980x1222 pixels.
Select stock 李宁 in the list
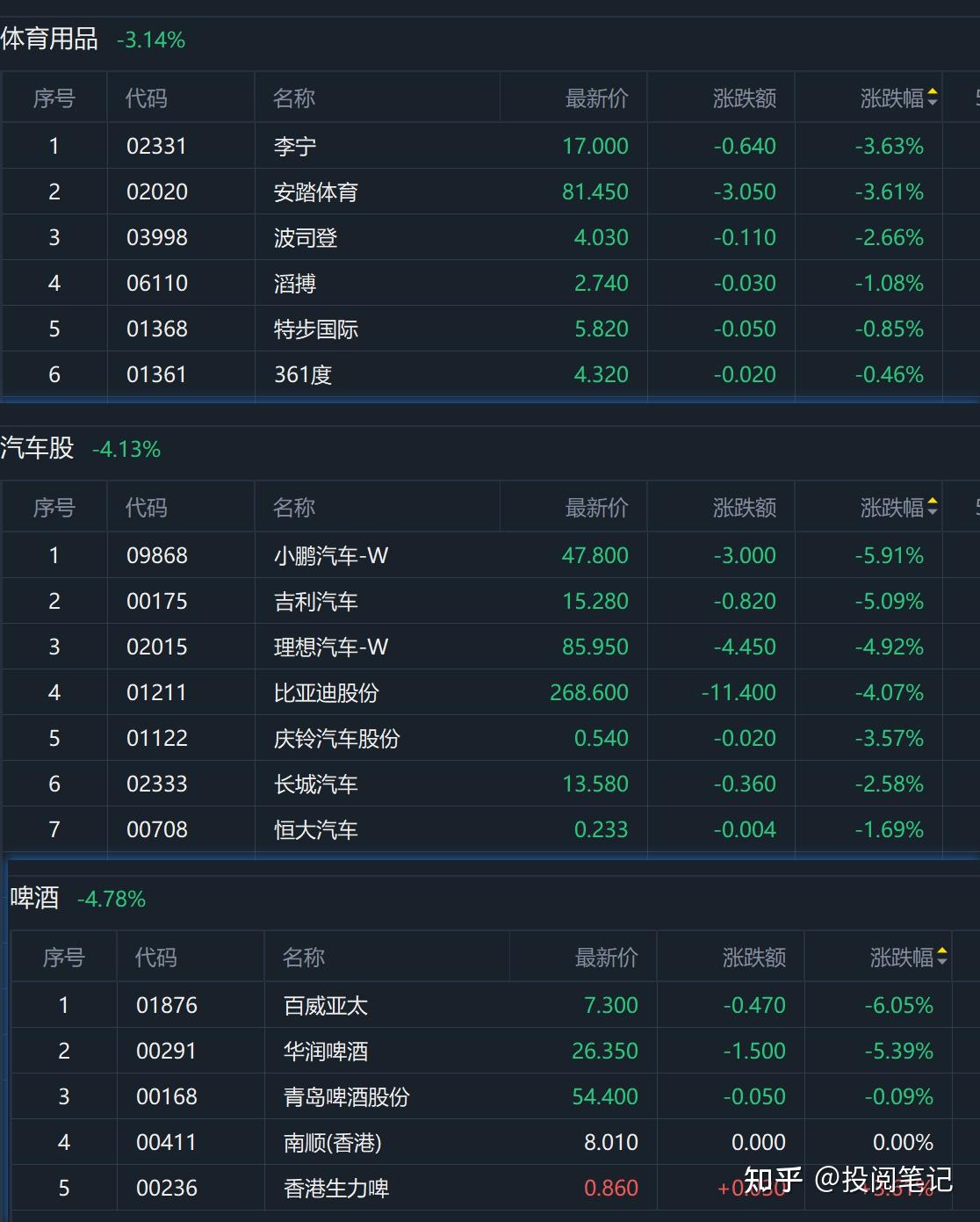click(295, 146)
